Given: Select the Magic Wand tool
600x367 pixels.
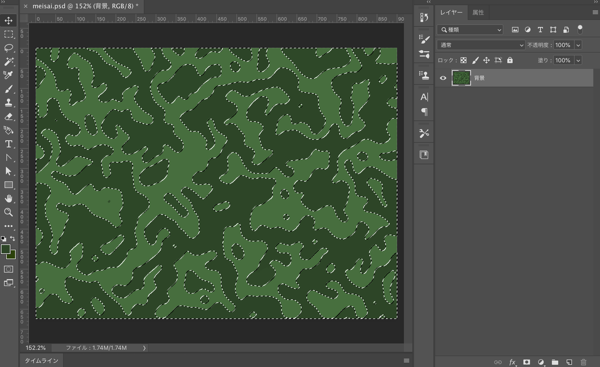Looking at the screenshot, I should pyautogui.click(x=8, y=61).
